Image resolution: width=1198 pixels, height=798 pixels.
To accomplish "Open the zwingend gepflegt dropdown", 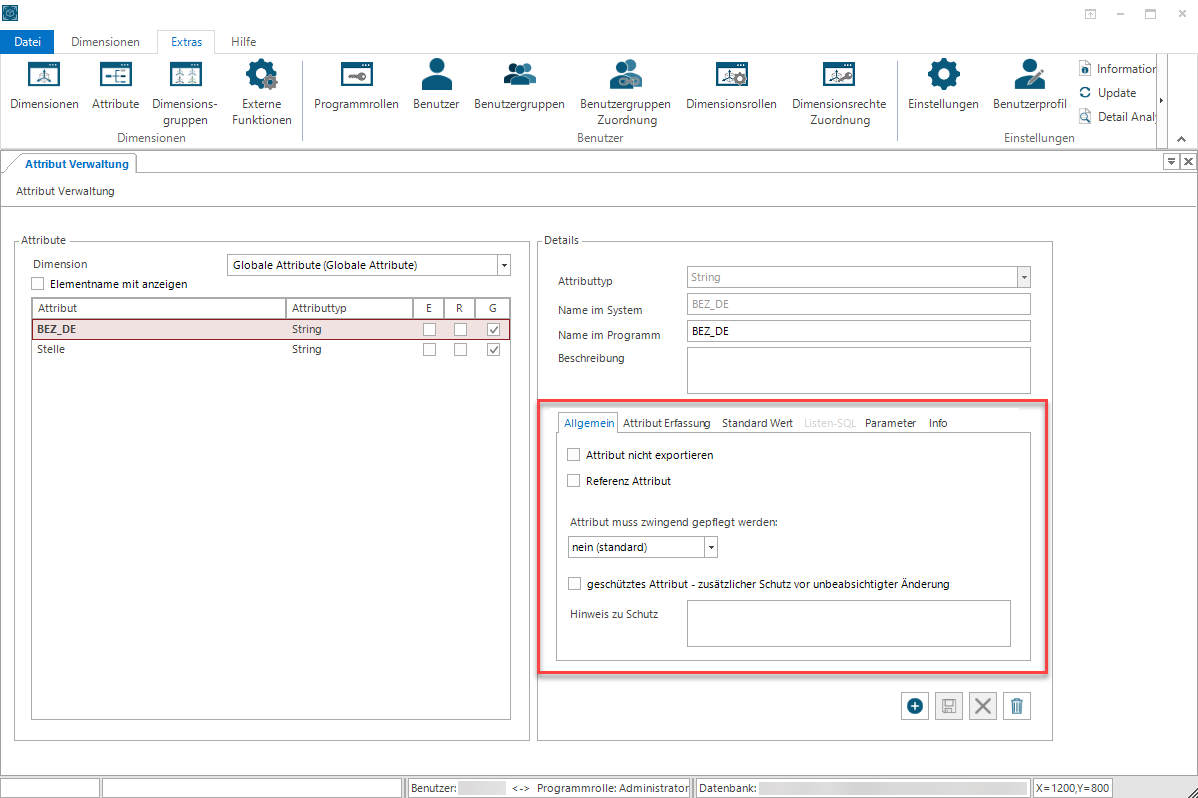I will point(711,547).
